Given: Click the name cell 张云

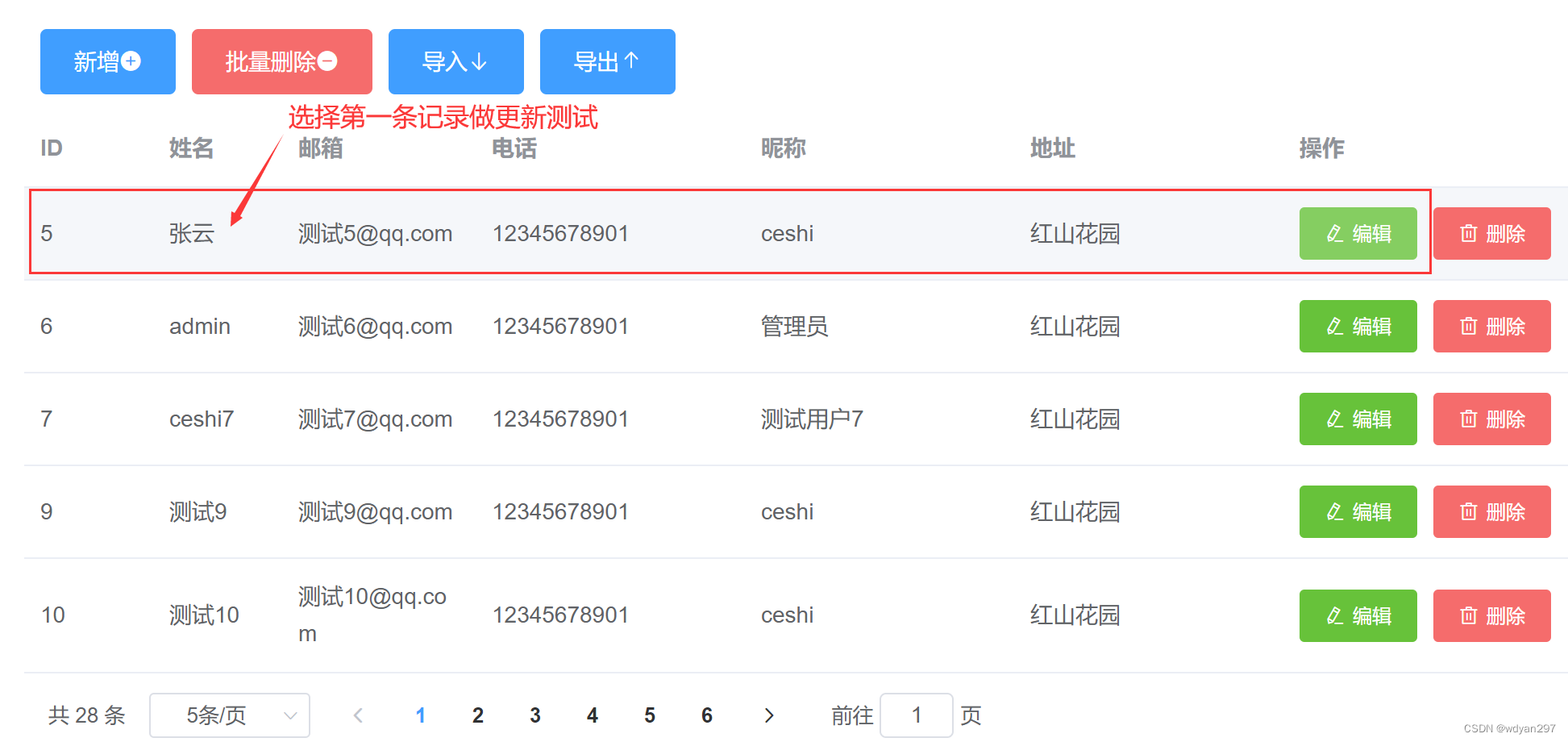Looking at the screenshot, I should 192,234.
